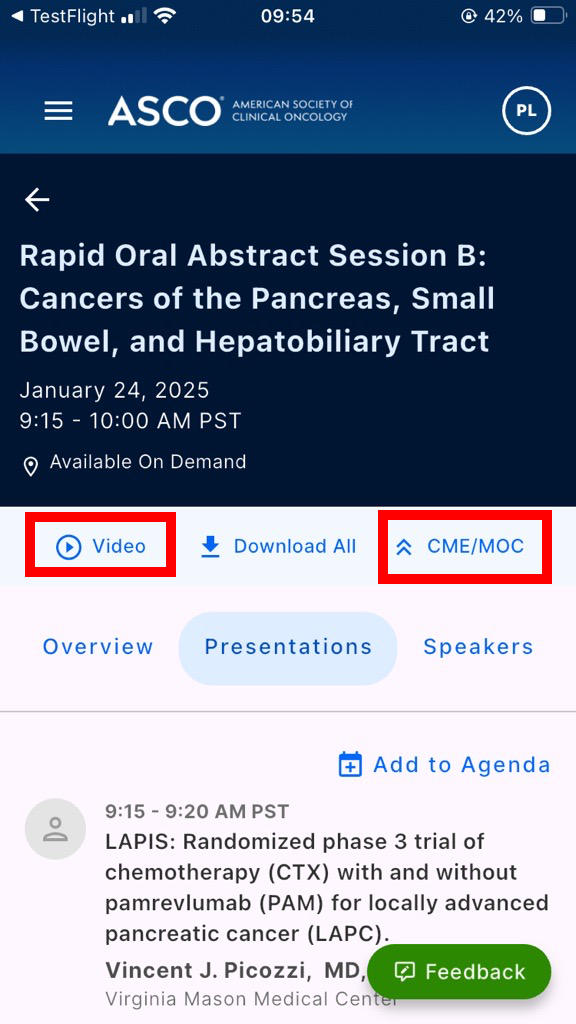Image resolution: width=576 pixels, height=1024 pixels.
Task: Collapse the CME/MOC panel
Action: (464, 546)
